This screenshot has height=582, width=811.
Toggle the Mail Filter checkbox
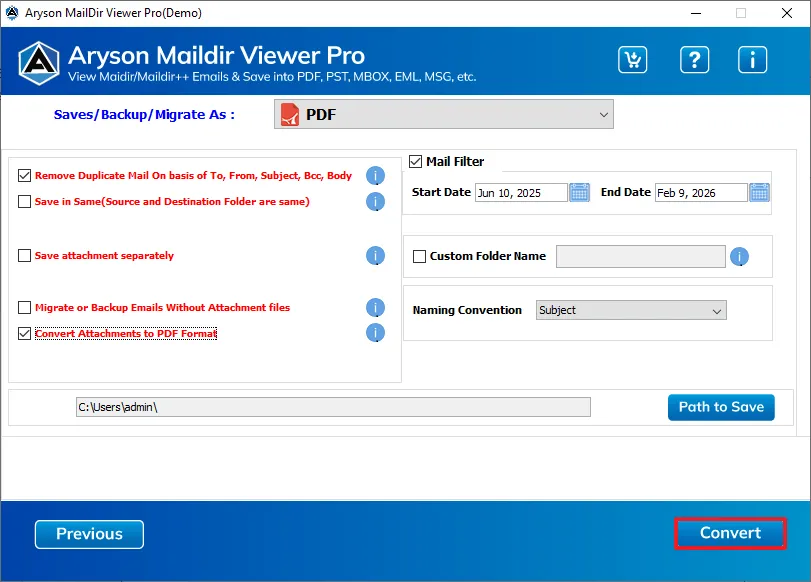point(415,161)
